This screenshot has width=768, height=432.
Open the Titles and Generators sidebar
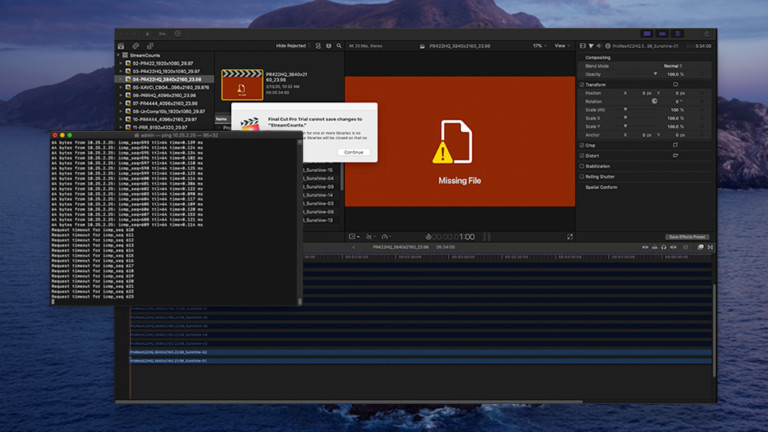click(151, 46)
